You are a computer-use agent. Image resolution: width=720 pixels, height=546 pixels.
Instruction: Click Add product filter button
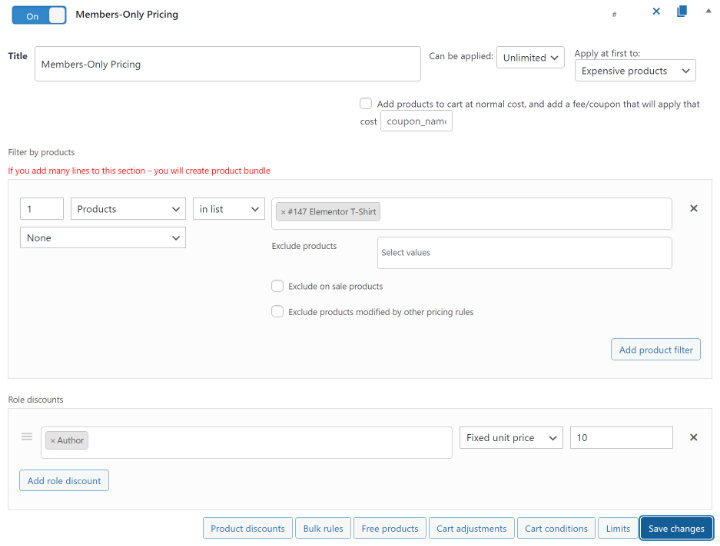[x=655, y=349]
